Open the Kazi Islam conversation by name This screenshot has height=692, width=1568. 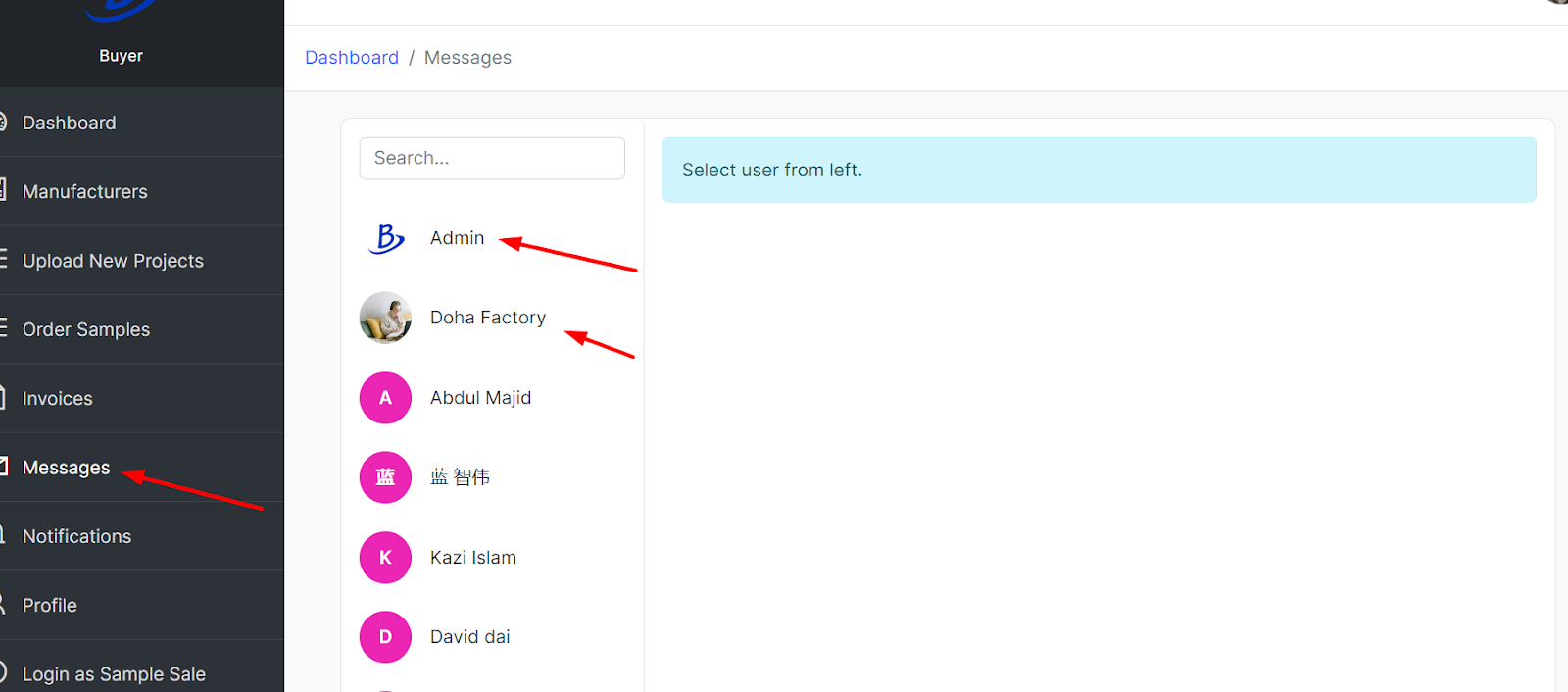(x=473, y=558)
